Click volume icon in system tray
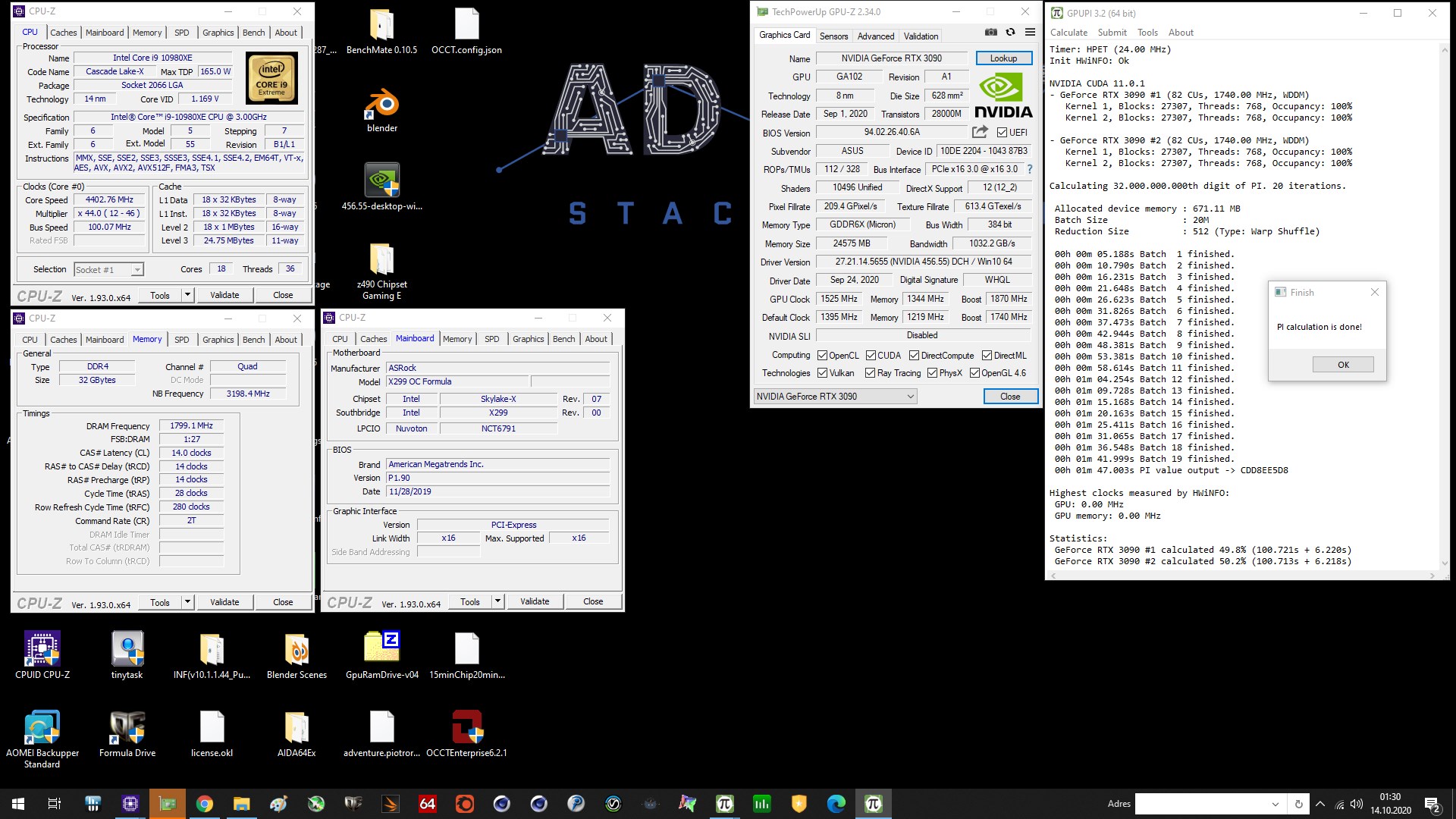This screenshot has width=1456, height=819. pos(1357,804)
